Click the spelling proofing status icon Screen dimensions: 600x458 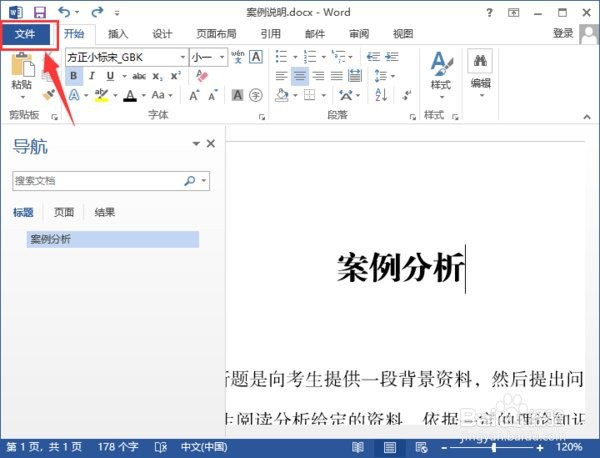[161, 447]
